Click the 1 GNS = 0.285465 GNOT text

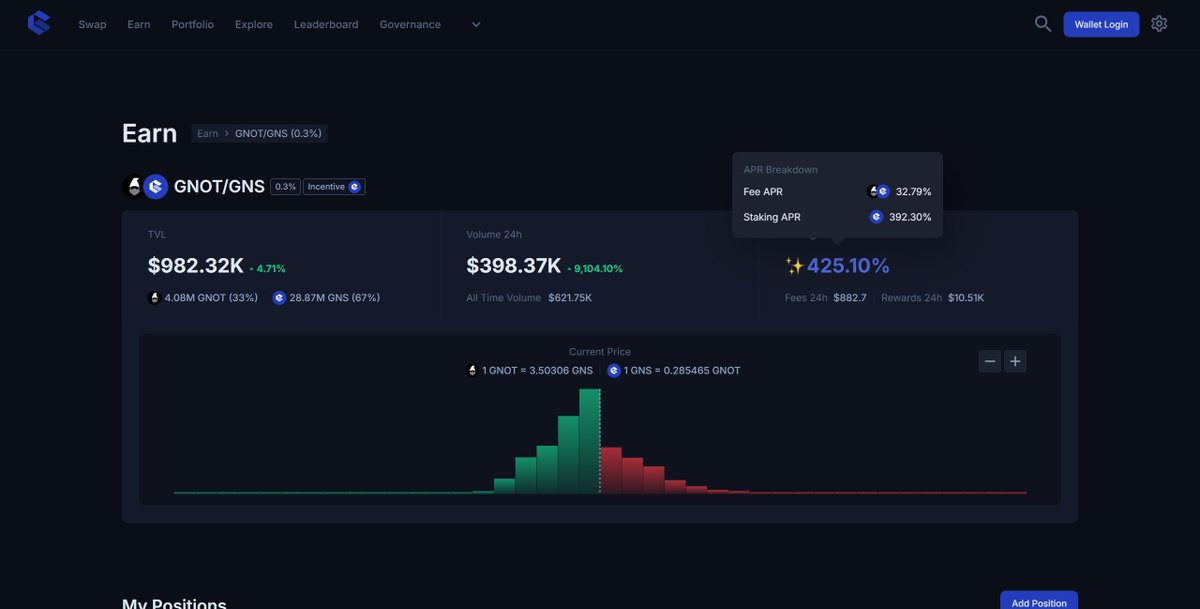click(682, 370)
